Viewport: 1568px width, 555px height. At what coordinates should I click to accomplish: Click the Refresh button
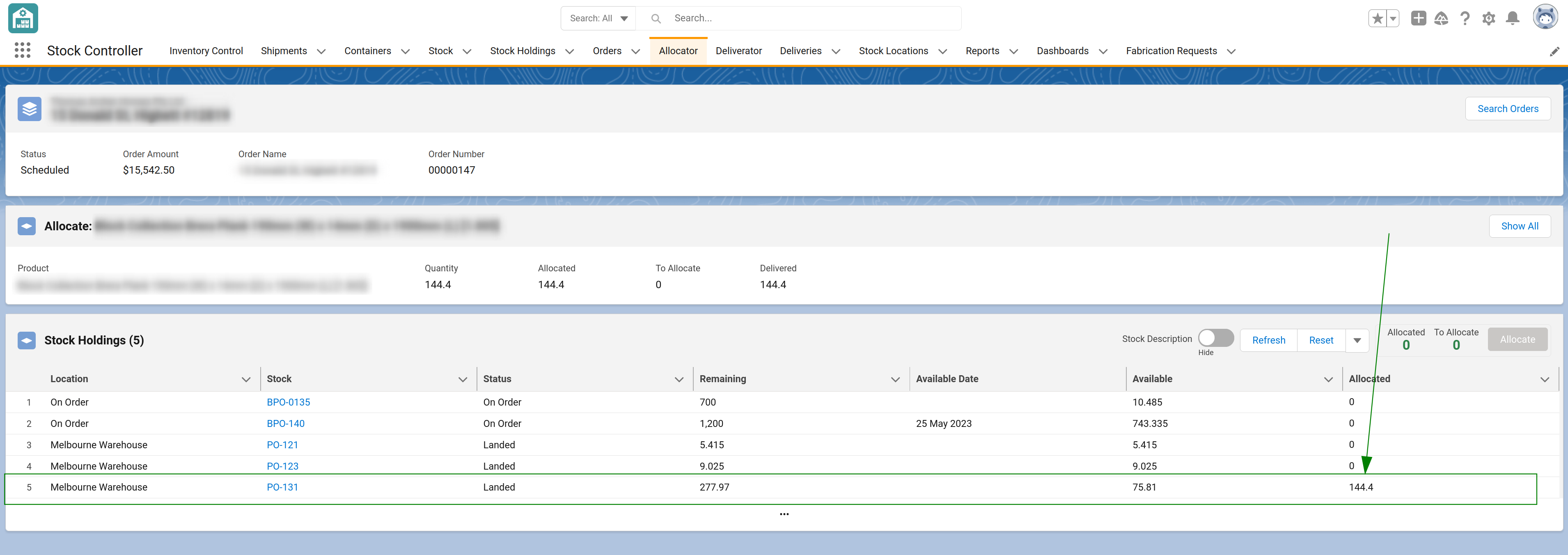coord(1268,340)
